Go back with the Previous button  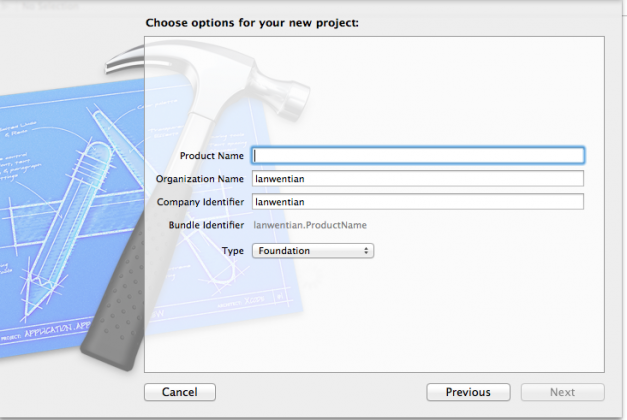(468, 392)
